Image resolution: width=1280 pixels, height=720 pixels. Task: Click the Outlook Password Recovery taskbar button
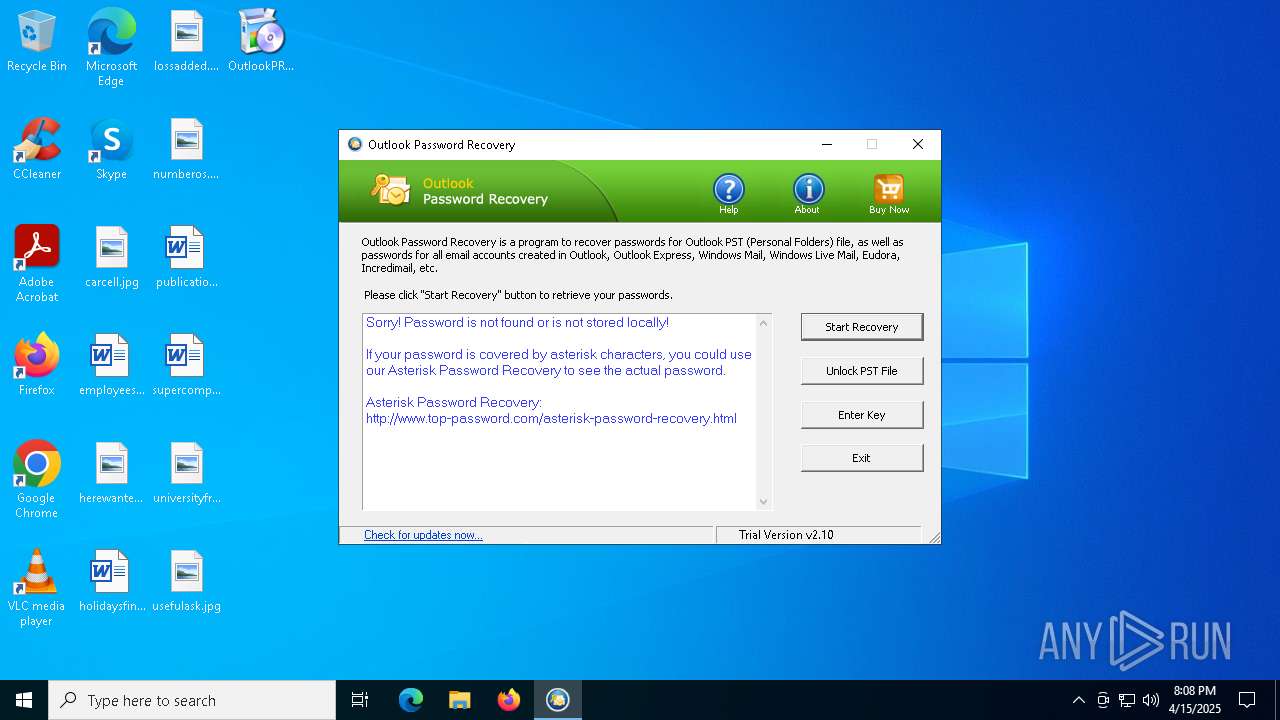(558, 700)
